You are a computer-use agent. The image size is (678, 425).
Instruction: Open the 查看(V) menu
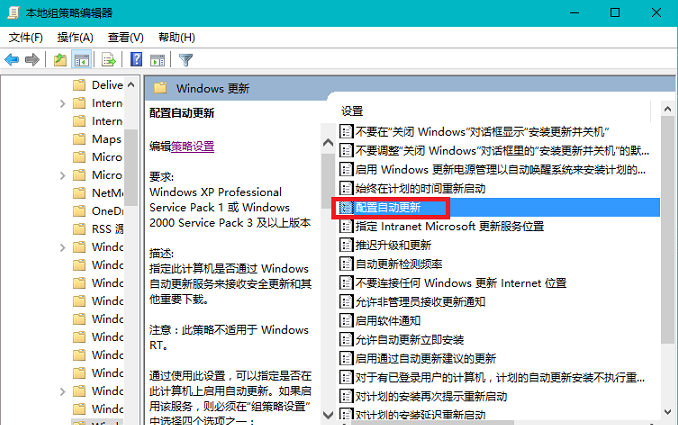point(125,38)
